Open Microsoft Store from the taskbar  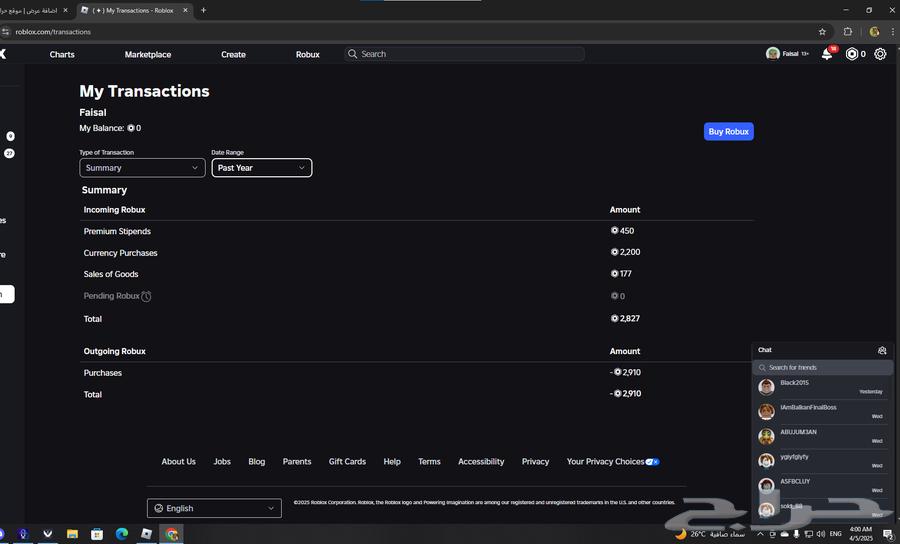[x=97, y=534]
